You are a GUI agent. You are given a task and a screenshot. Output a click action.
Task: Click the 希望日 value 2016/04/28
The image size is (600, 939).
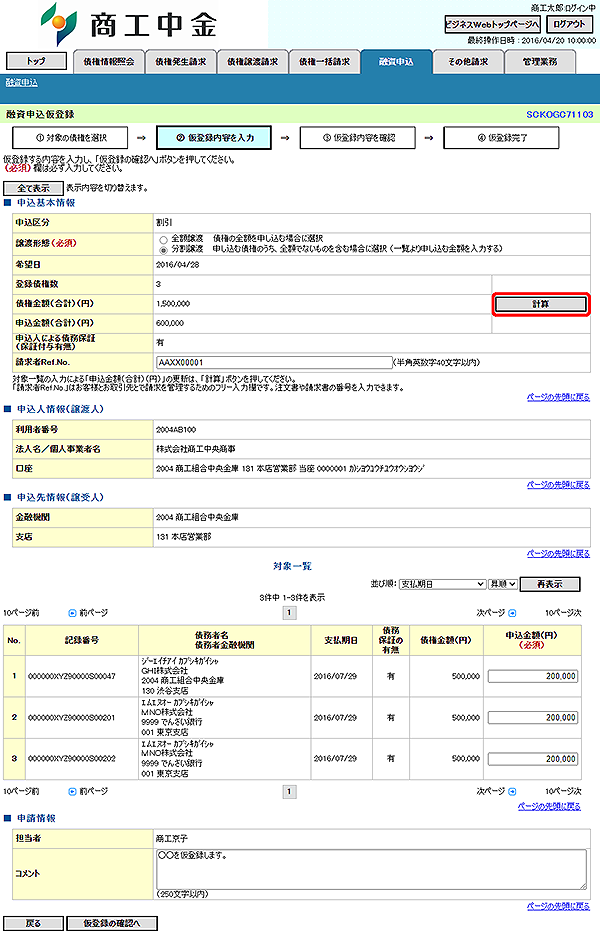pyautogui.click(x=178, y=265)
